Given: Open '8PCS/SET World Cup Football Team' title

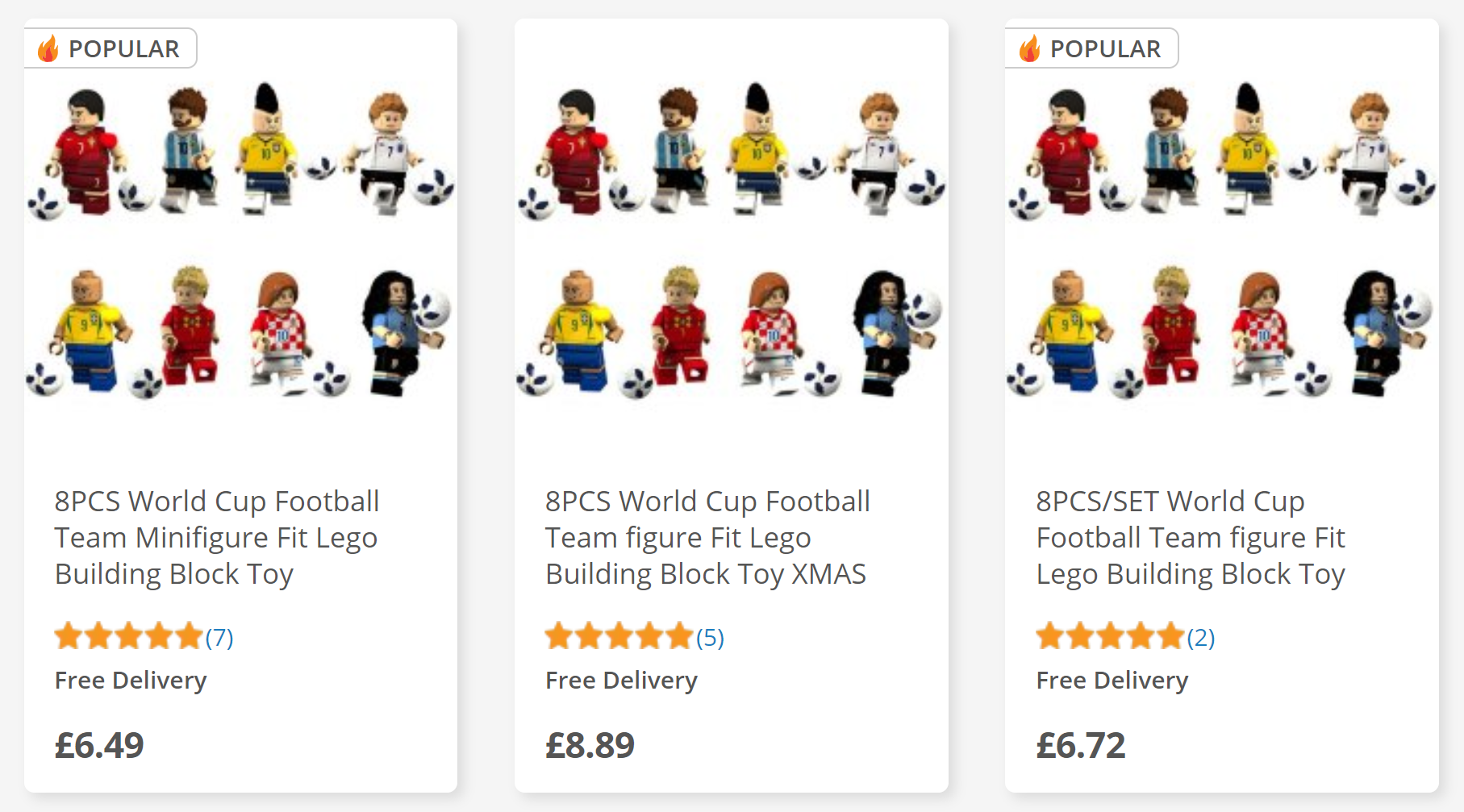Looking at the screenshot, I should (1191, 537).
